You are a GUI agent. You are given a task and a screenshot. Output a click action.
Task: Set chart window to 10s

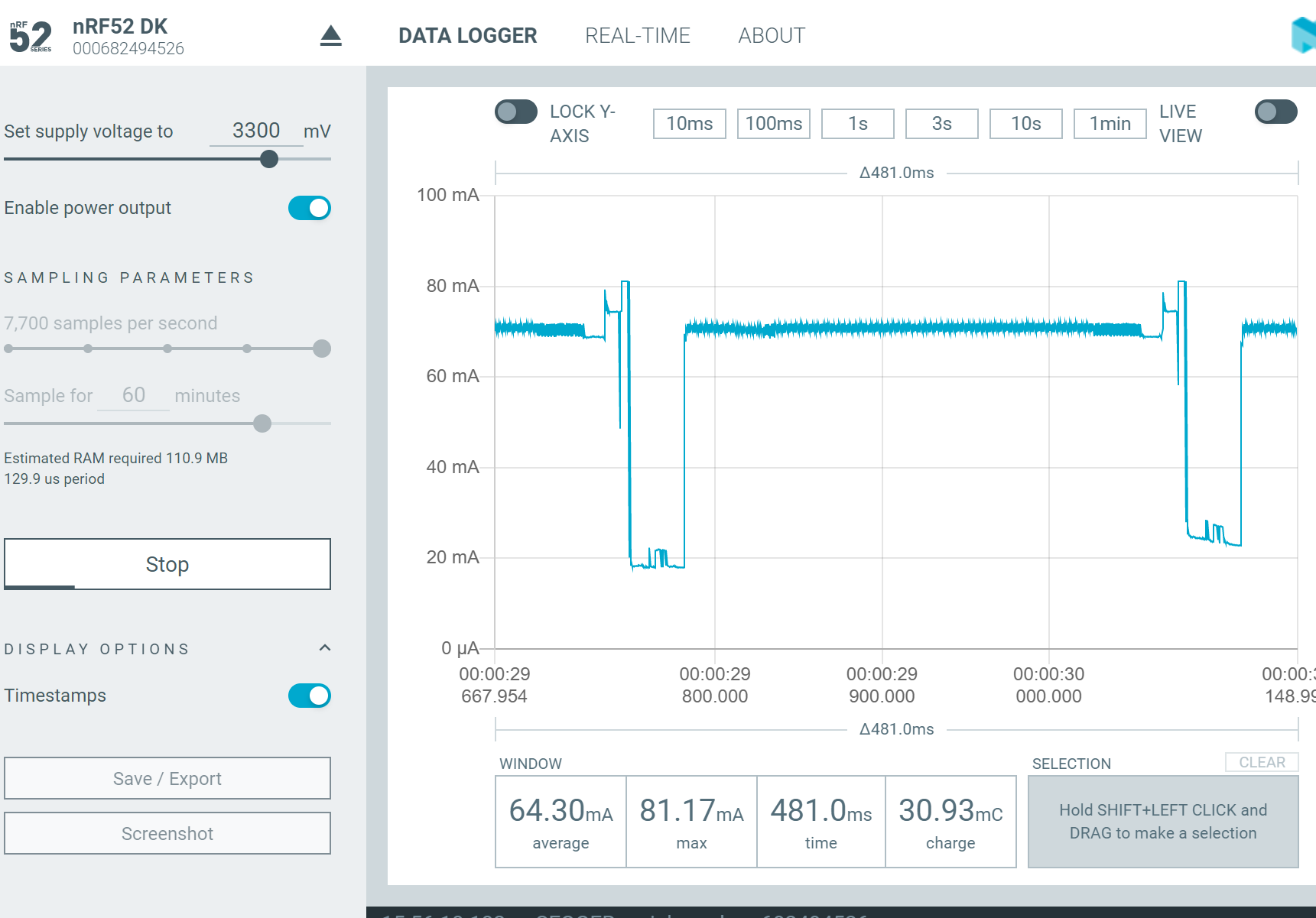click(x=1026, y=124)
